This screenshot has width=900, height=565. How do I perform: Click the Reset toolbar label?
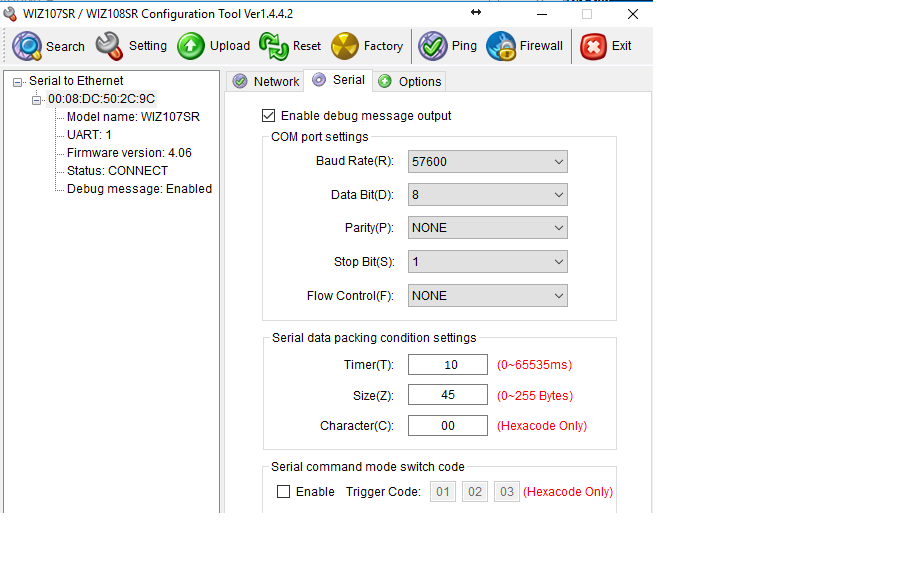click(x=307, y=46)
